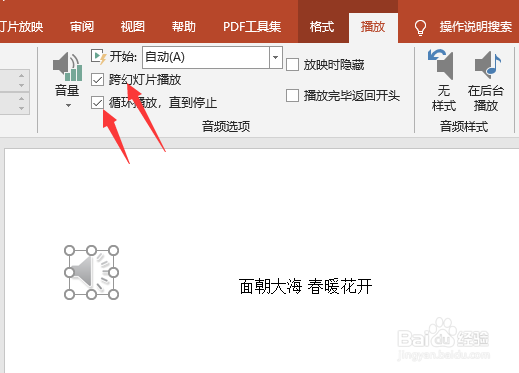Click the 开始 play trigger icon
Screen dimensions: 519x373
pyautogui.click(x=98, y=56)
